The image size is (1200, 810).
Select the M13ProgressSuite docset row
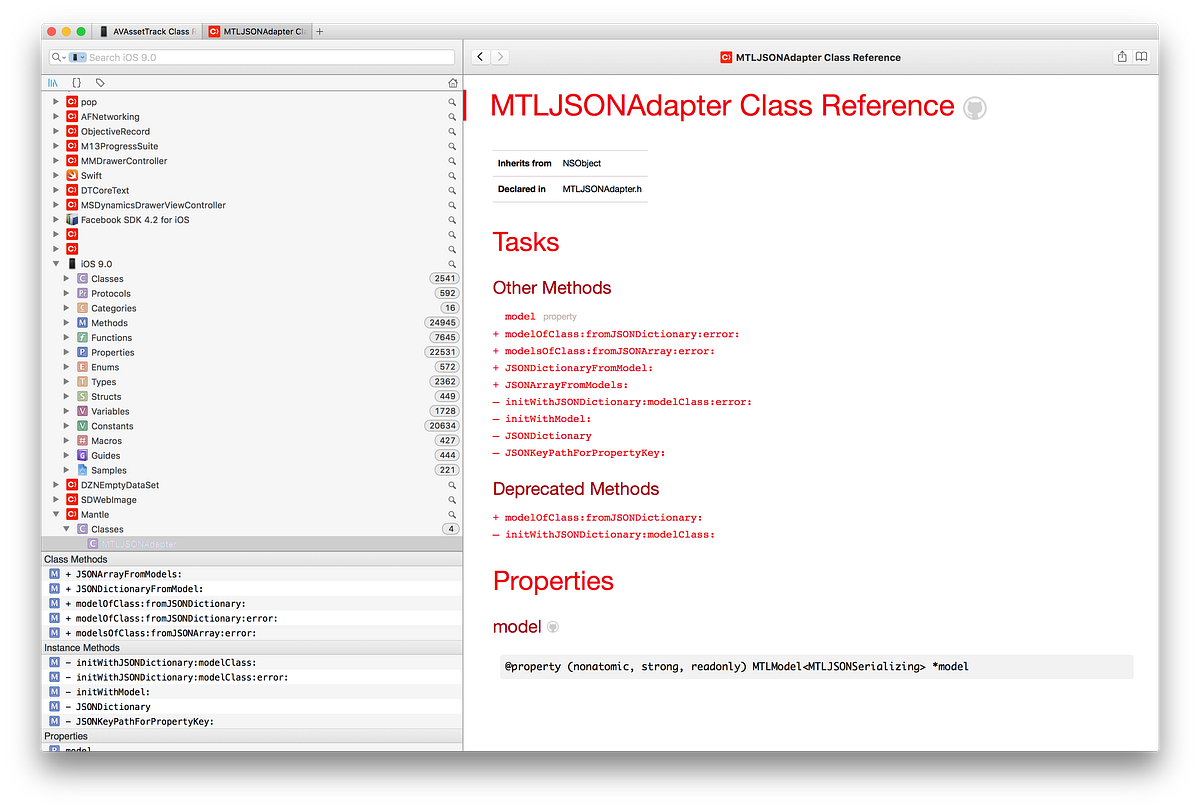(252, 146)
